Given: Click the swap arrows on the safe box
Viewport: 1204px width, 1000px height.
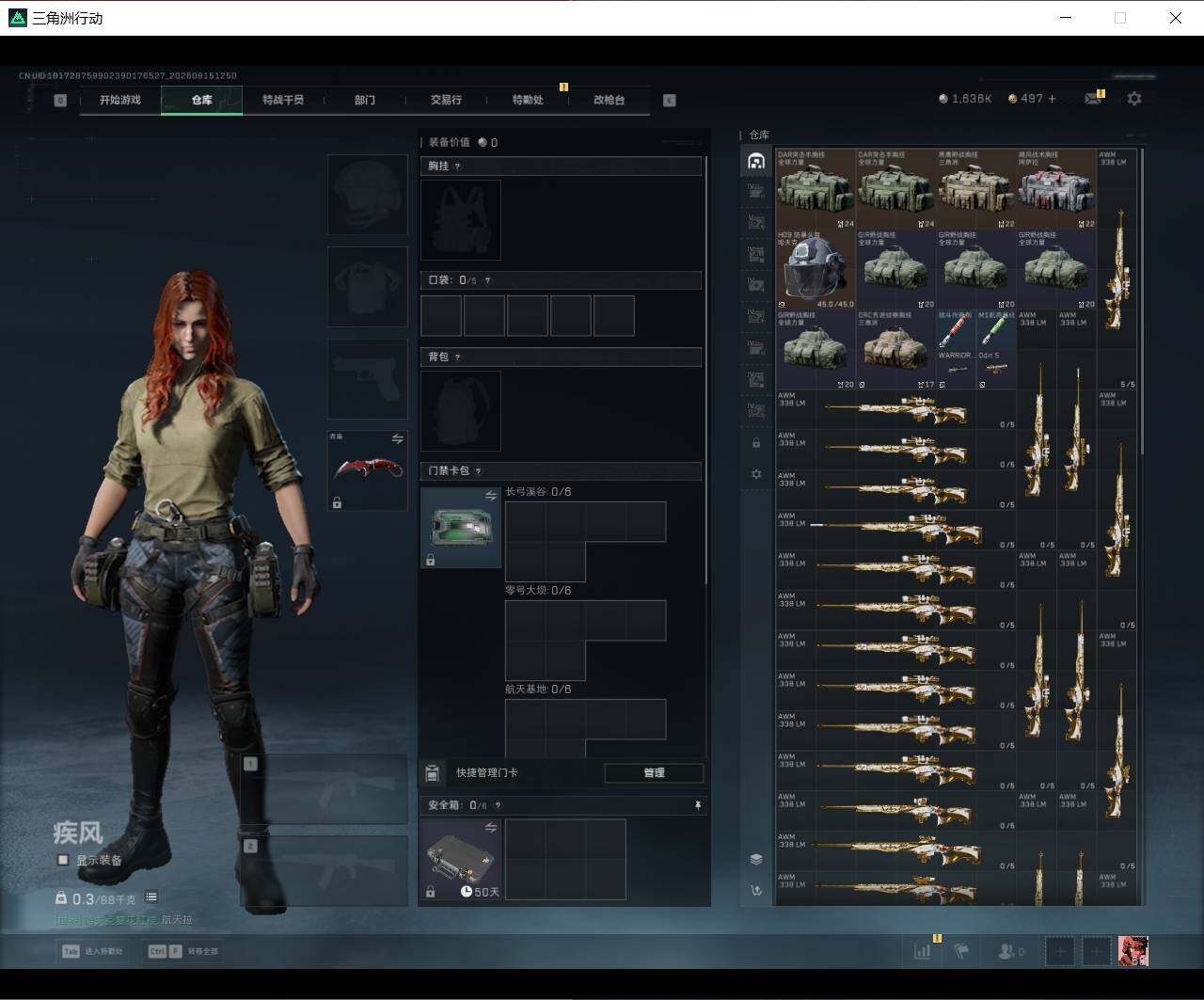Looking at the screenshot, I should point(490,828).
